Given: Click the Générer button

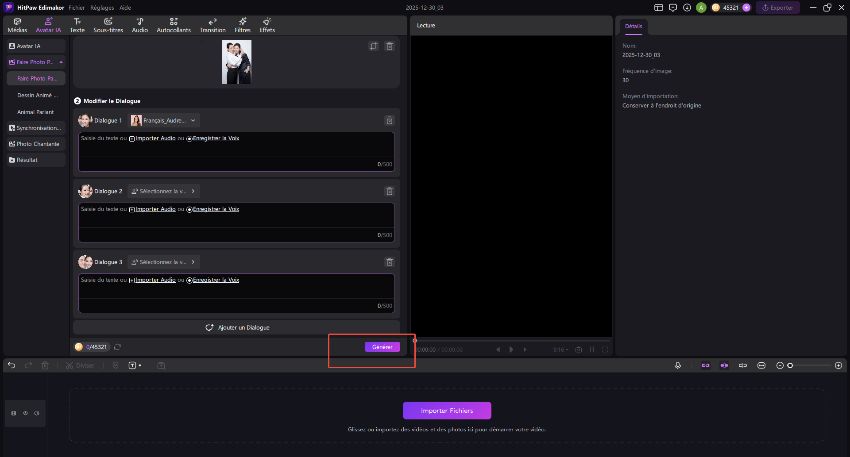Looking at the screenshot, I should click(x=381, y=347).
